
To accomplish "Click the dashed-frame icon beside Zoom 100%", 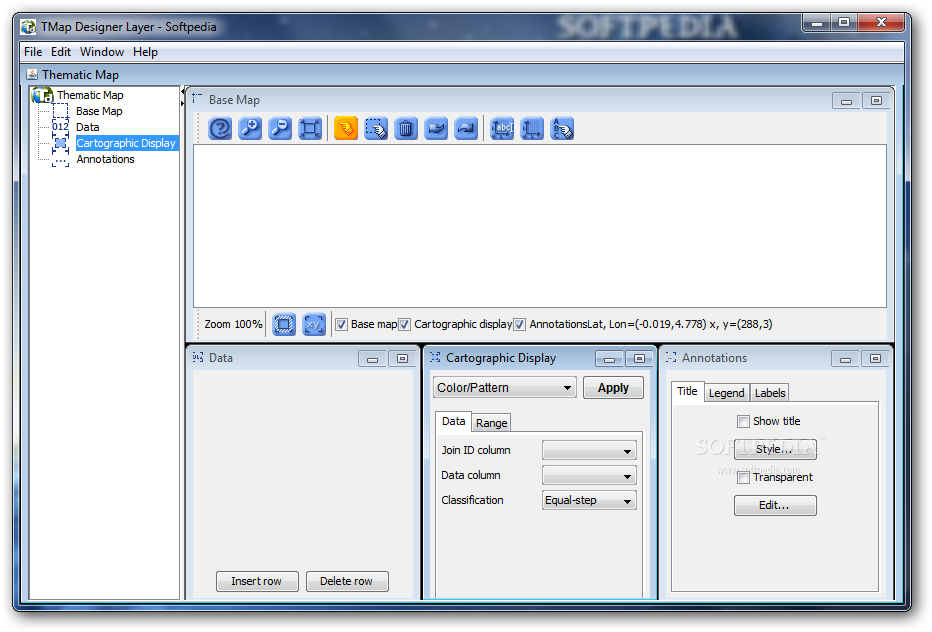I will point(284,324).
